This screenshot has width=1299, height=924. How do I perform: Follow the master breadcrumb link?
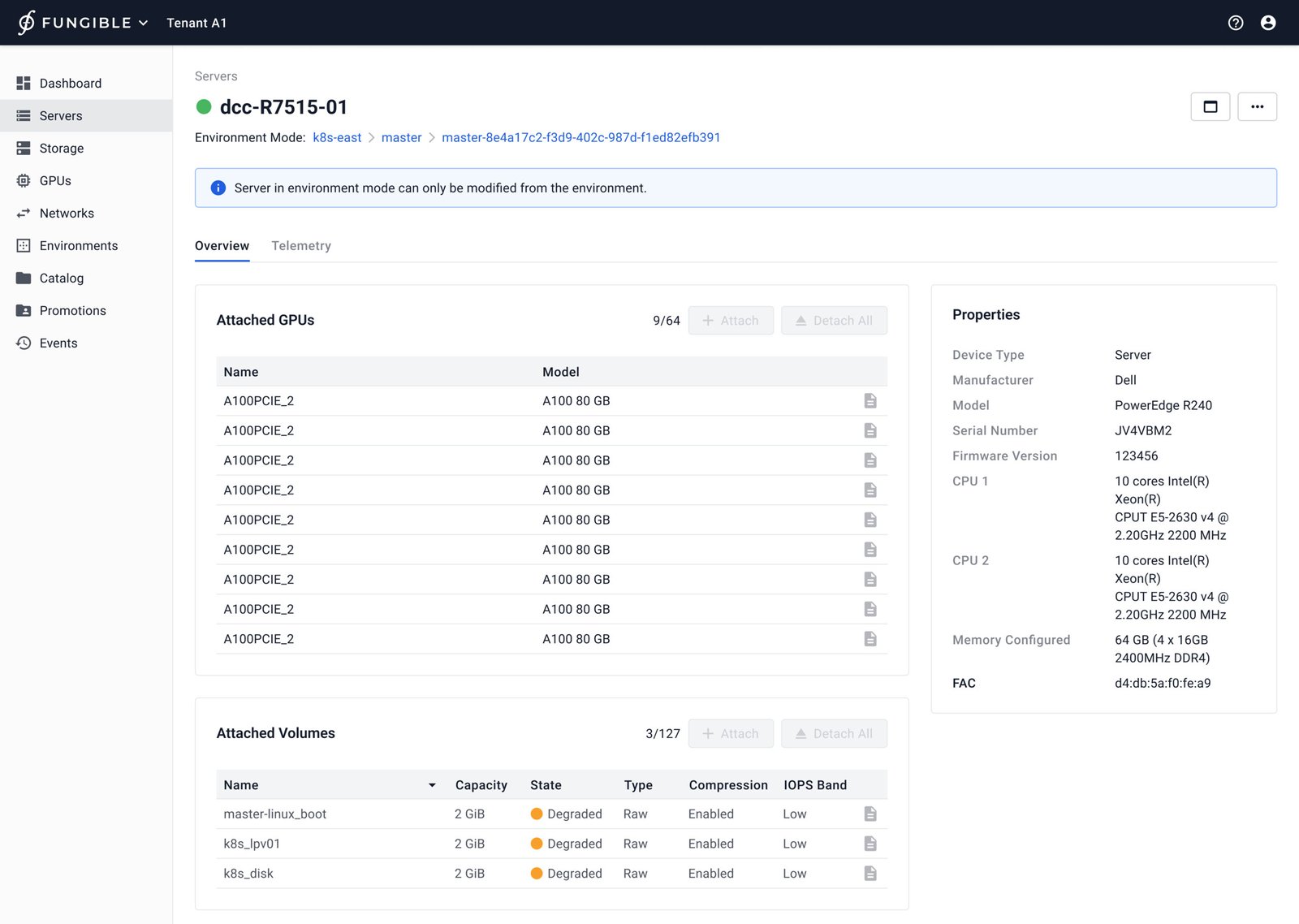(401, 138)
